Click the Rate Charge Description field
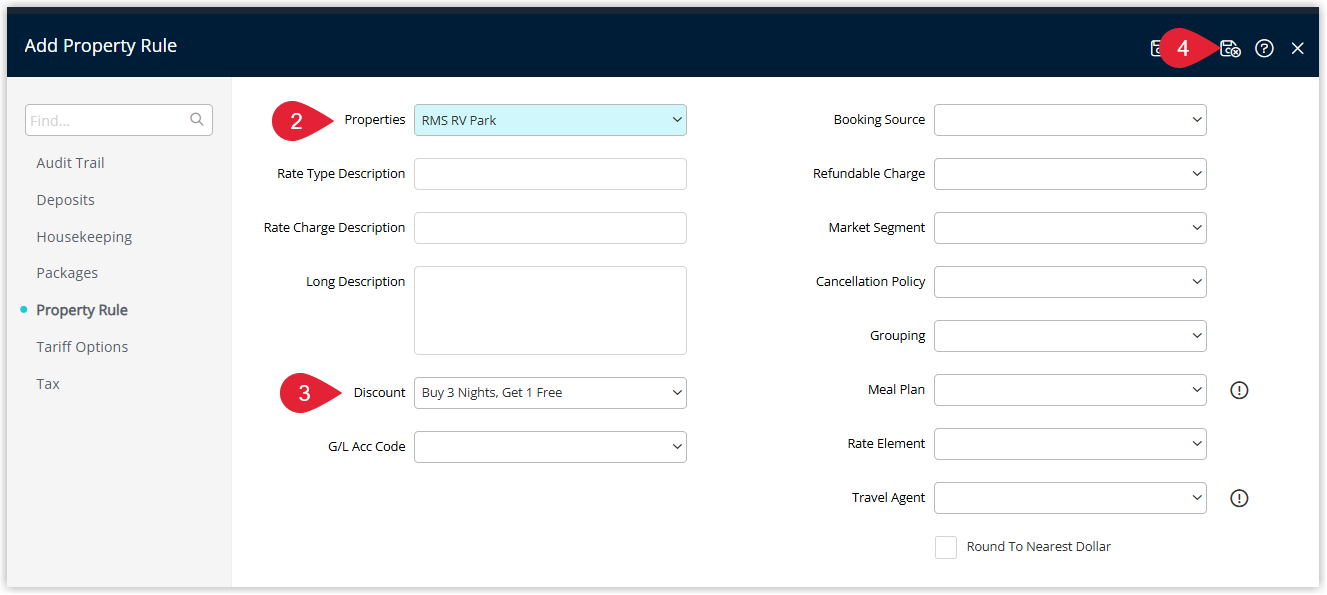The image size is (1327, 595). pyautogui.click(x=550, y=228)
